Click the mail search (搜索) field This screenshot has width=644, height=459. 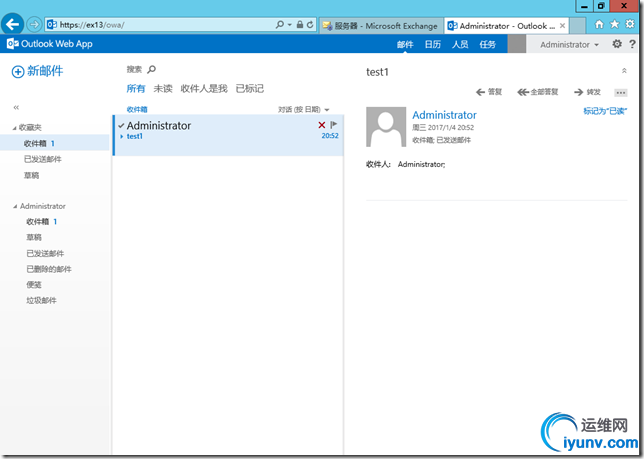click(x=134, y=69)
